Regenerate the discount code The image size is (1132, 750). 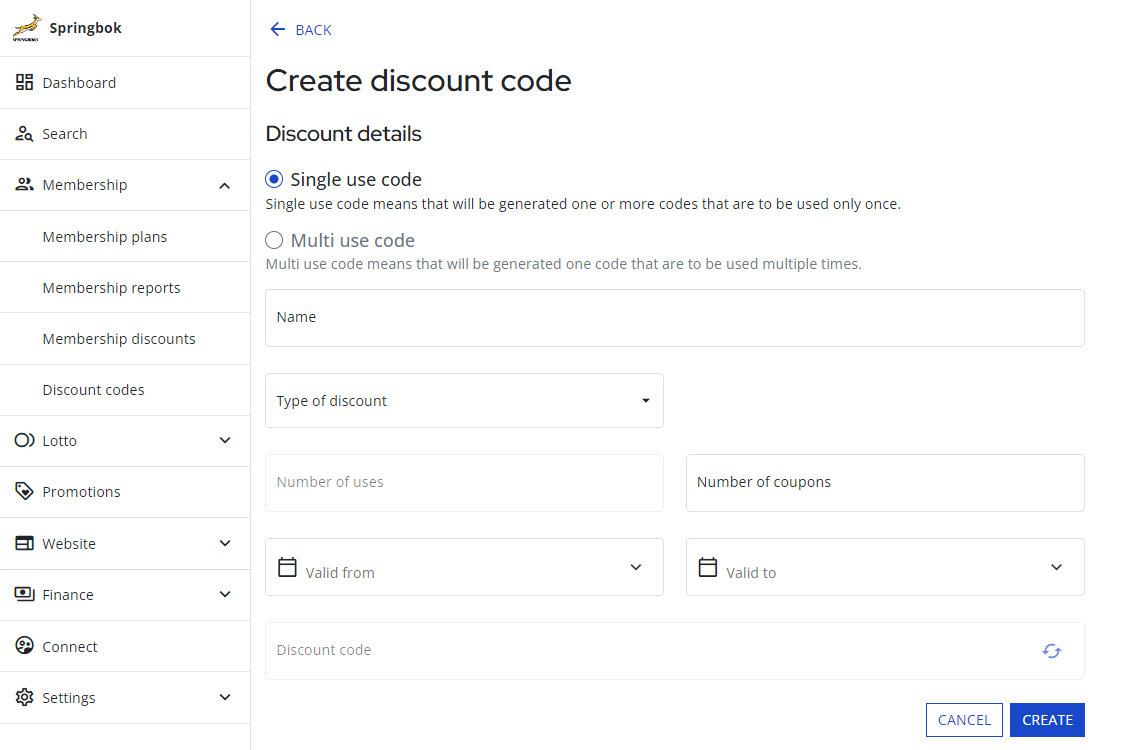(1051, 651)
